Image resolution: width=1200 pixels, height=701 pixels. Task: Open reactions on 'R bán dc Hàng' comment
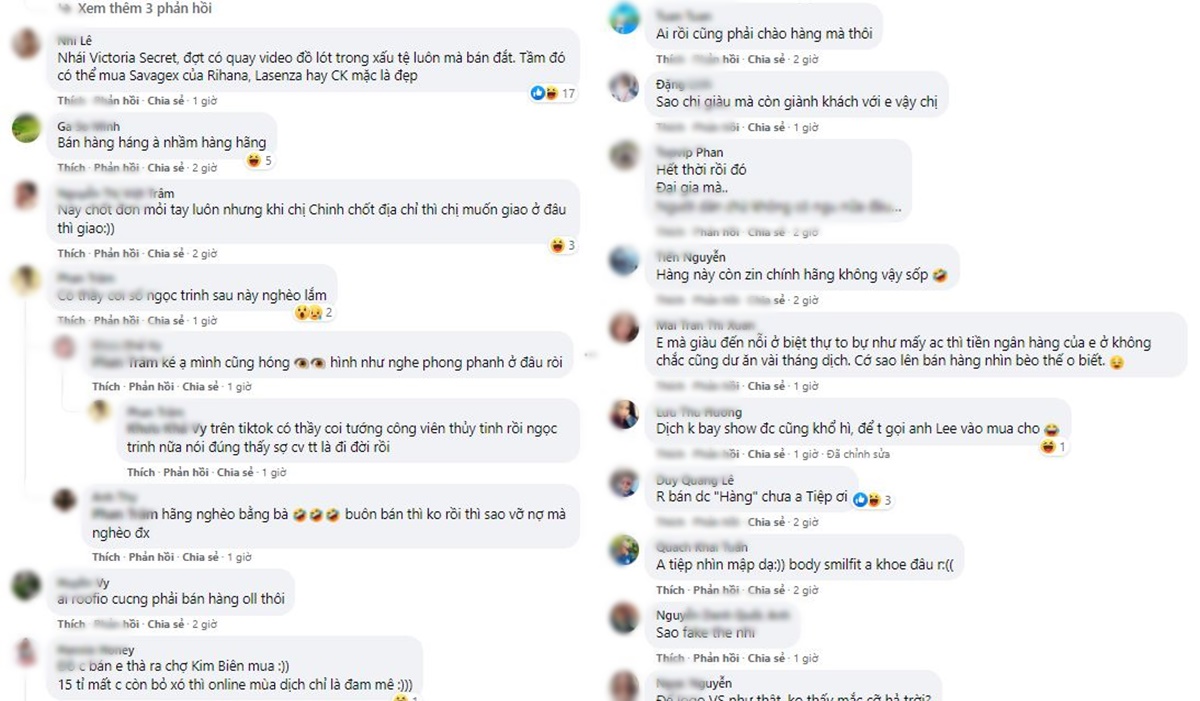pos(874,499)
